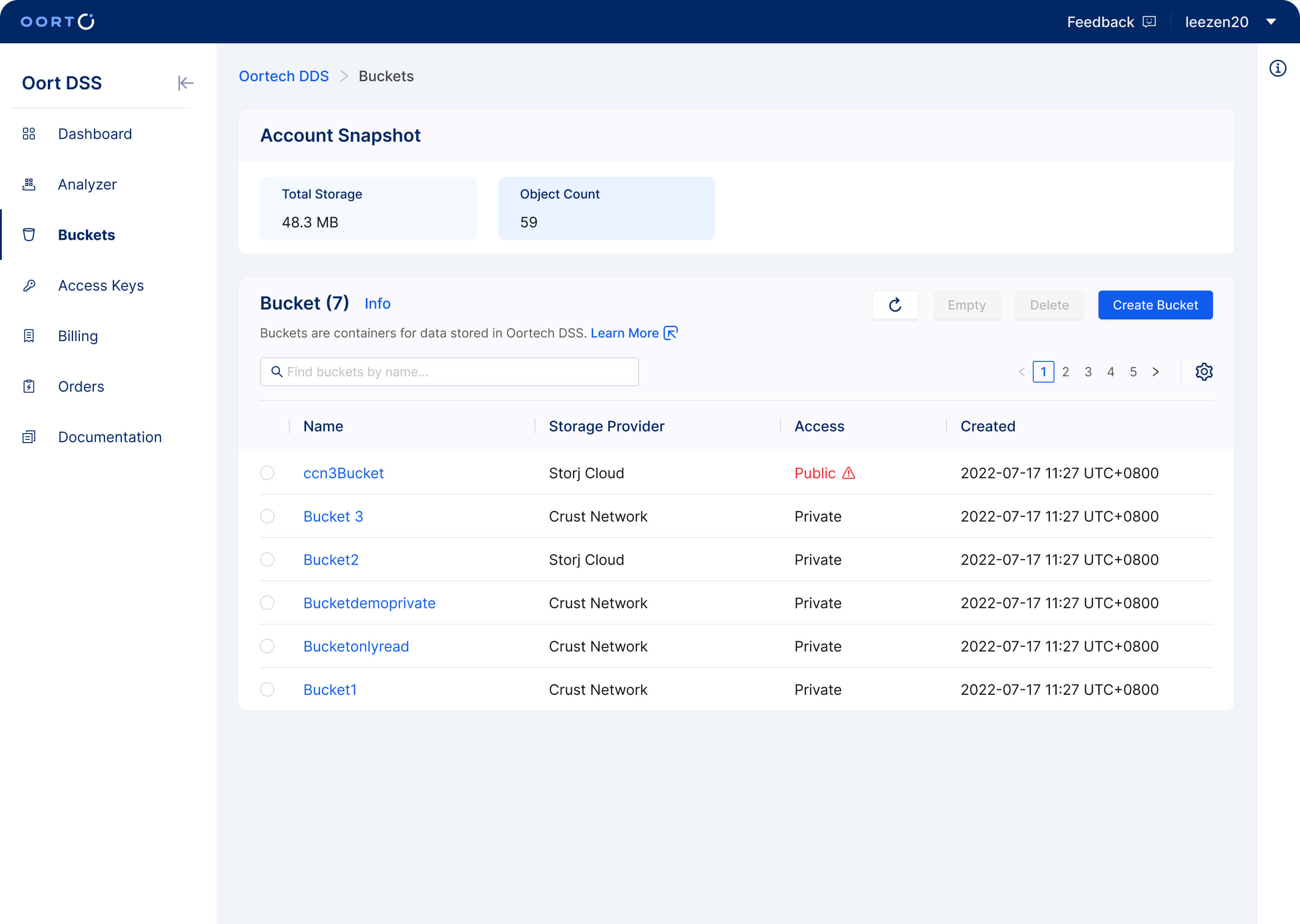The width and height of the screenshot is (1300, 924).
Task: Go to the next page of buckets
Action: [1156, 371]
